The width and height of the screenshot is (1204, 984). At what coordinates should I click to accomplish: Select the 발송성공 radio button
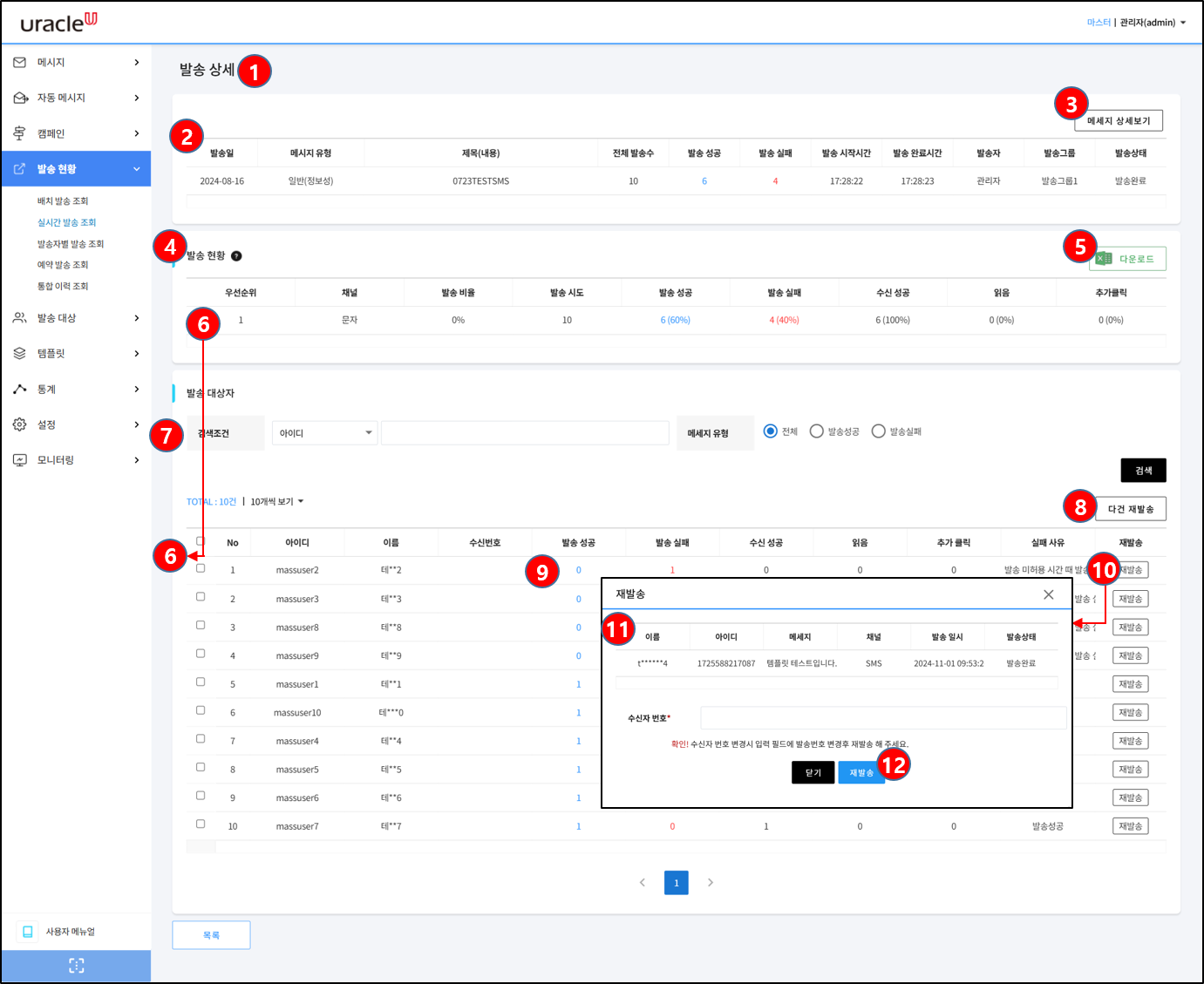(817, 431)
